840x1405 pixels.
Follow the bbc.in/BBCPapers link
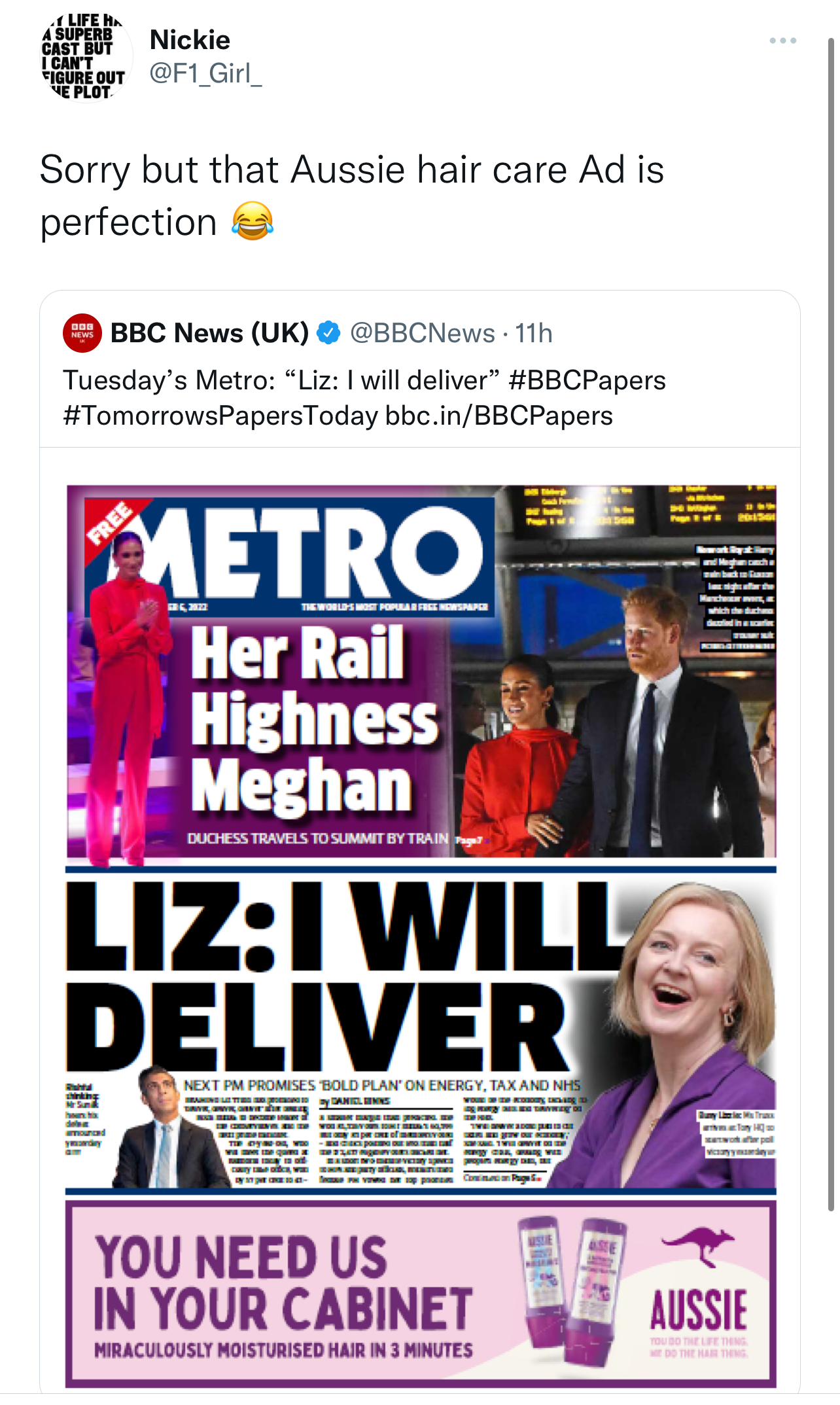499,416
